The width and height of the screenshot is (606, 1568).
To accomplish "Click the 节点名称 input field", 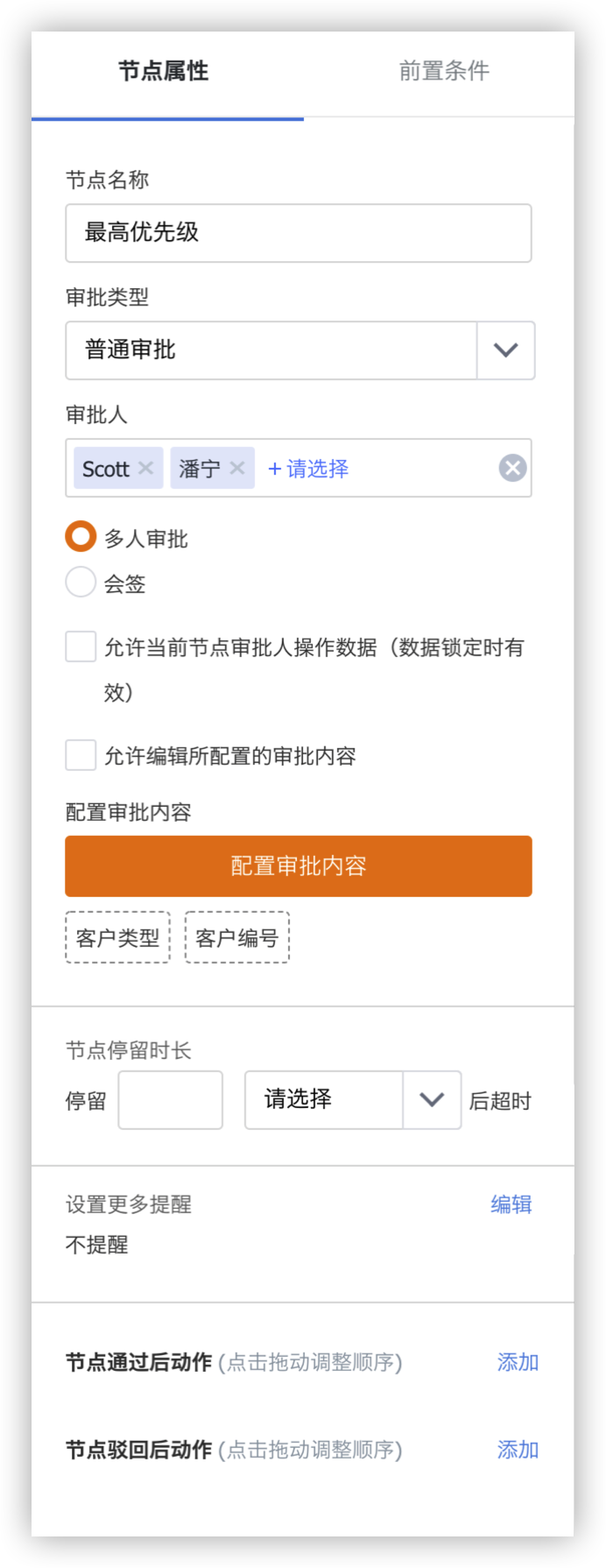I will click(x=298, y=233).
